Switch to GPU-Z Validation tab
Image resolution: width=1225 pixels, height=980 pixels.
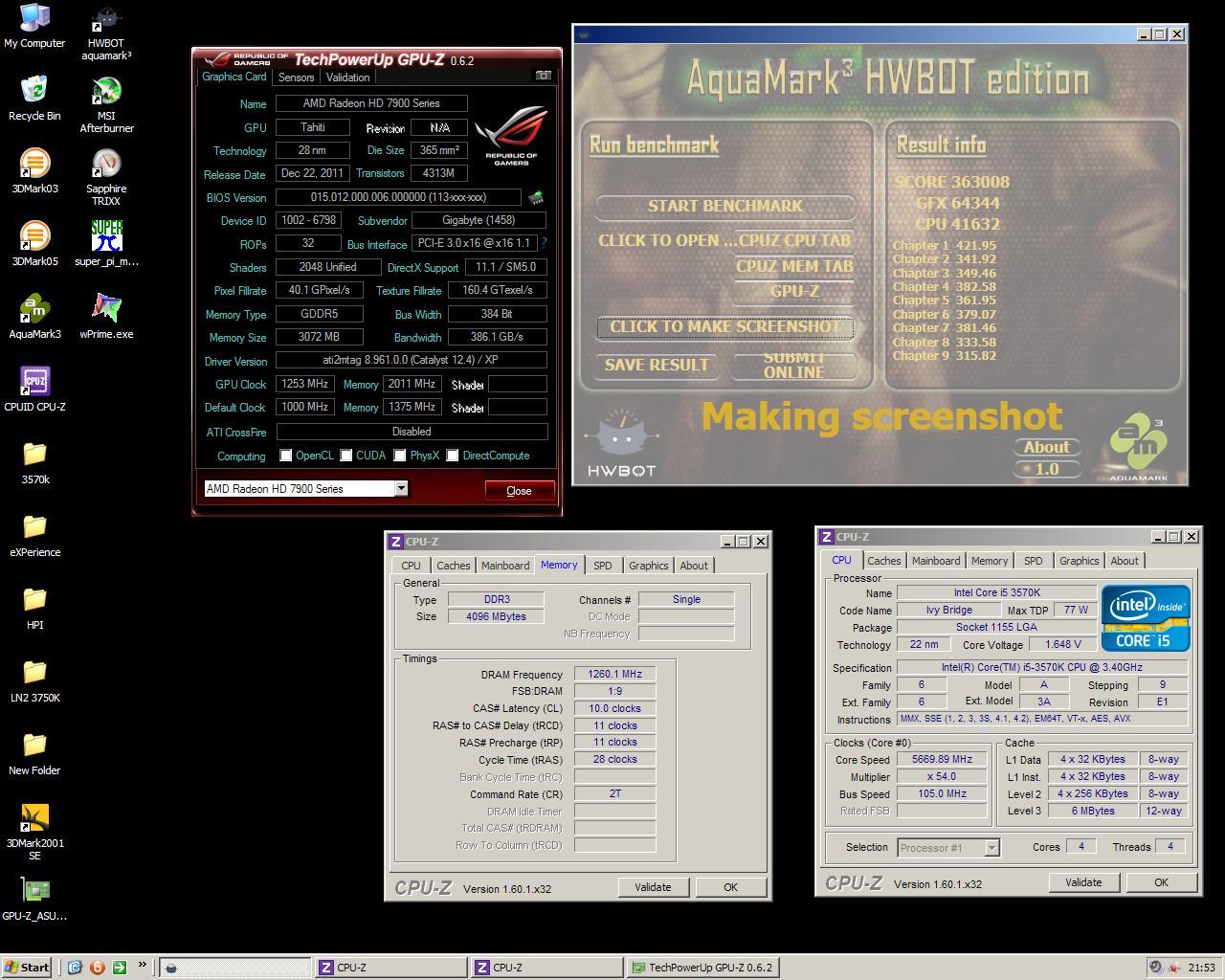(347, 78)
